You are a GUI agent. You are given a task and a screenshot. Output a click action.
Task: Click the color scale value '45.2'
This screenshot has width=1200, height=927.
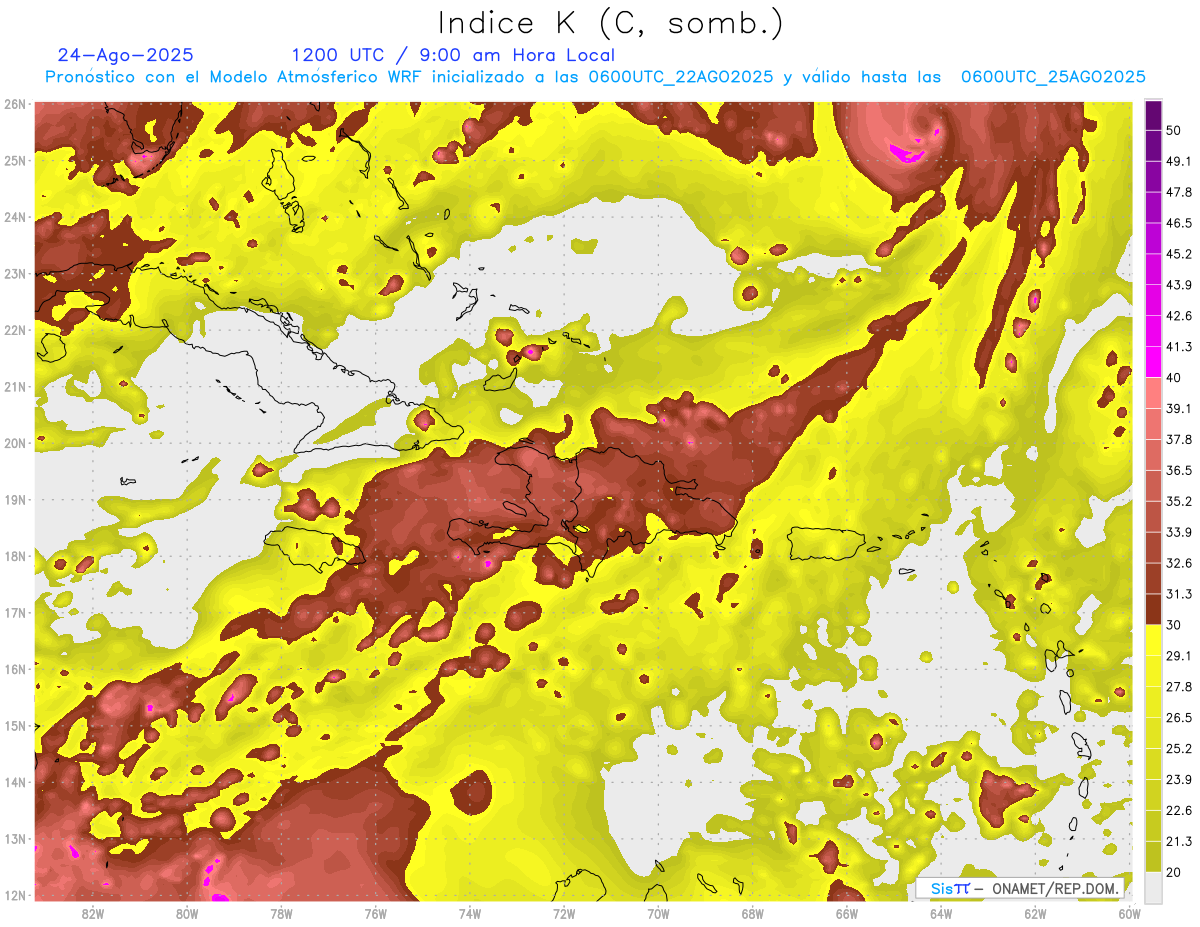(x=1178, y=253)
